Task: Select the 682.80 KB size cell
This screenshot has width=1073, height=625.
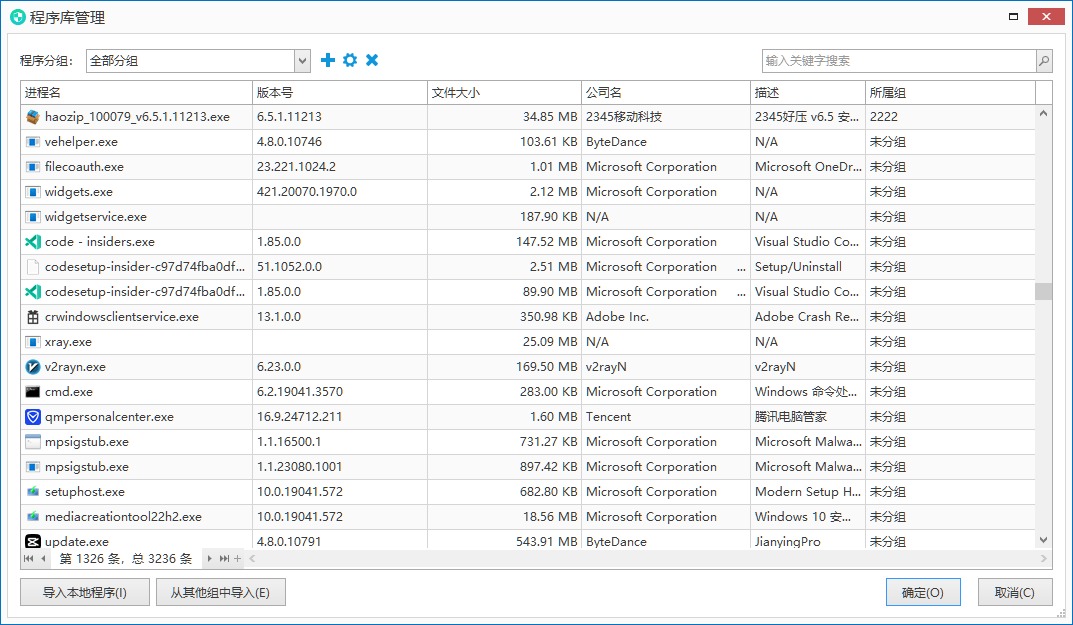Action: (x=504, y=492)
